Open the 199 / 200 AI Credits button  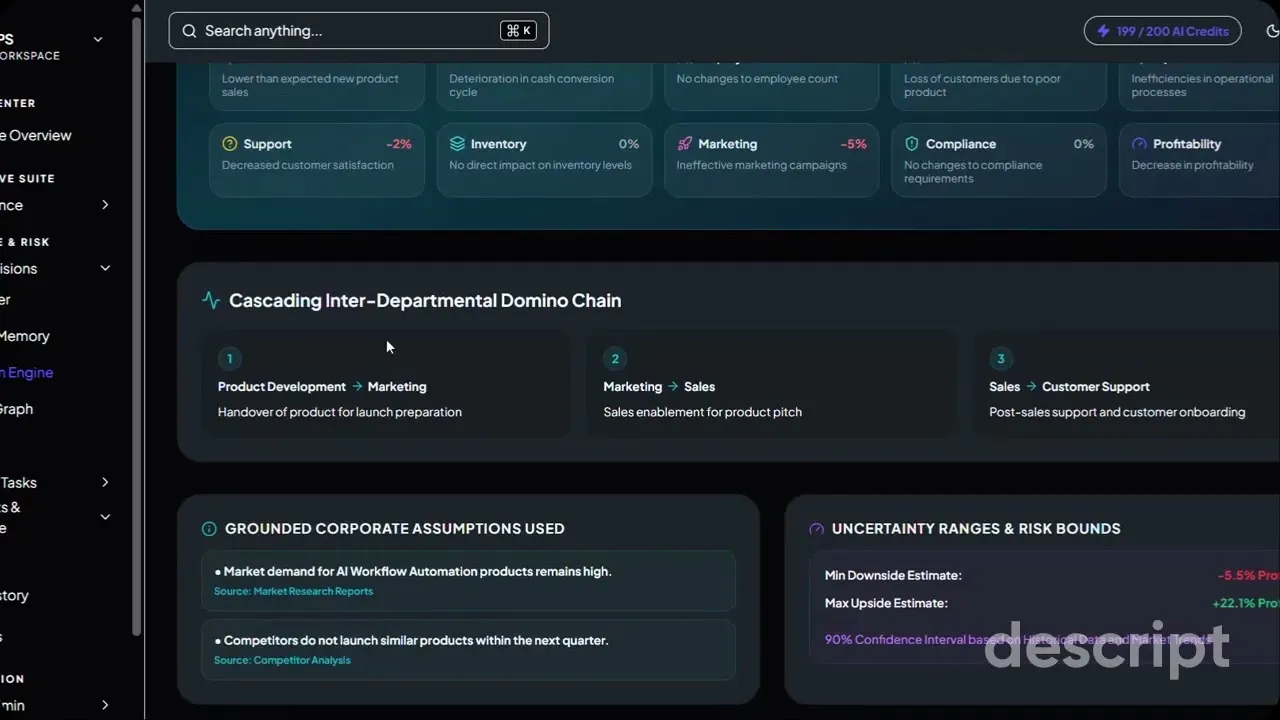(x=1162, y=31)
